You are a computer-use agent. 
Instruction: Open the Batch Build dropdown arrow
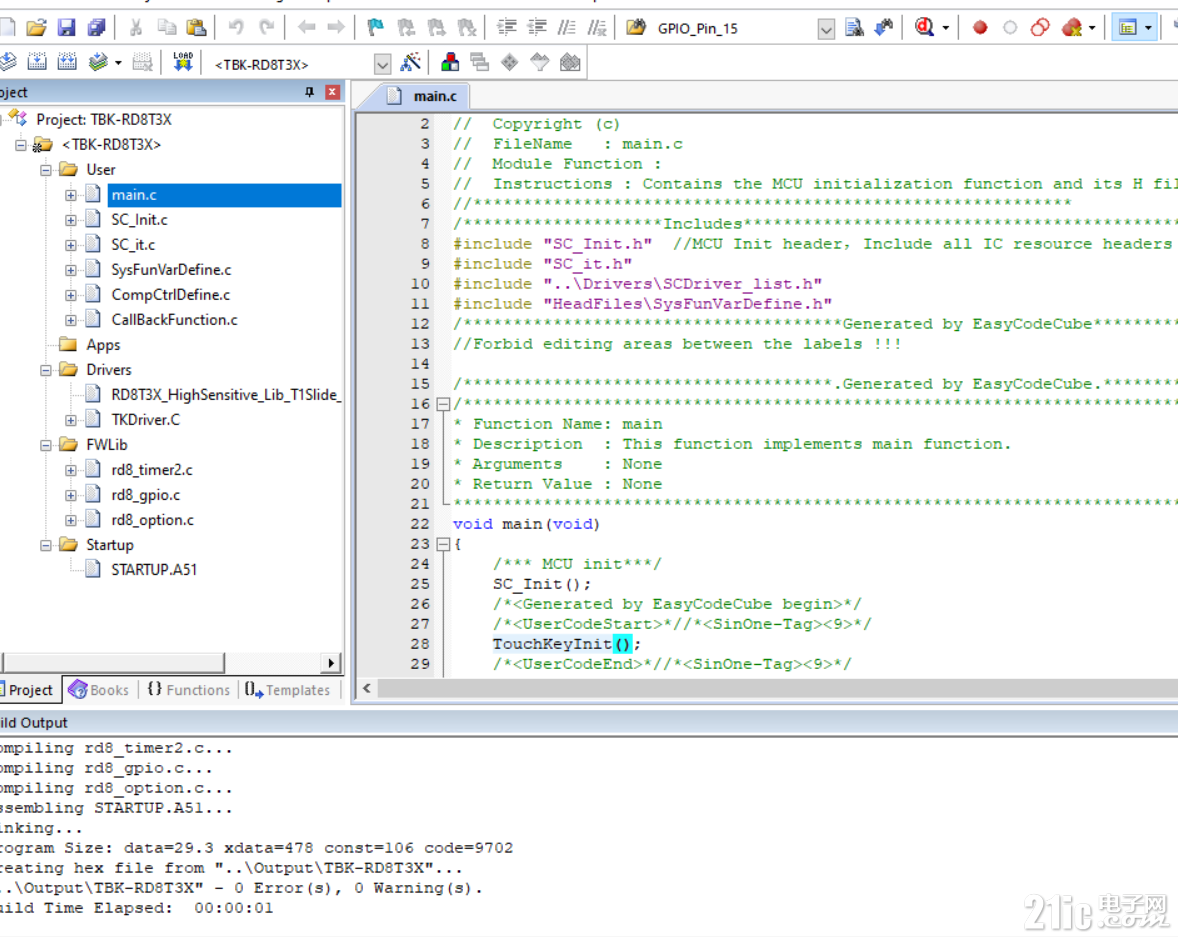tap(118, 63)
